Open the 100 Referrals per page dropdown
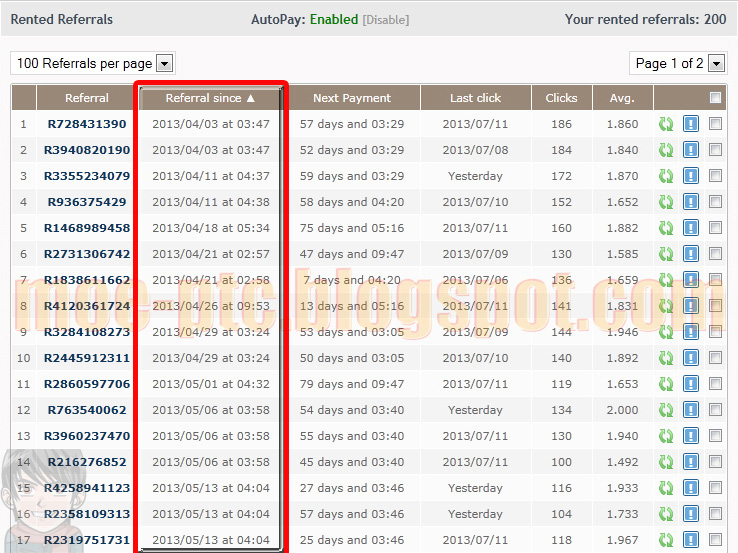 point(93,63)
